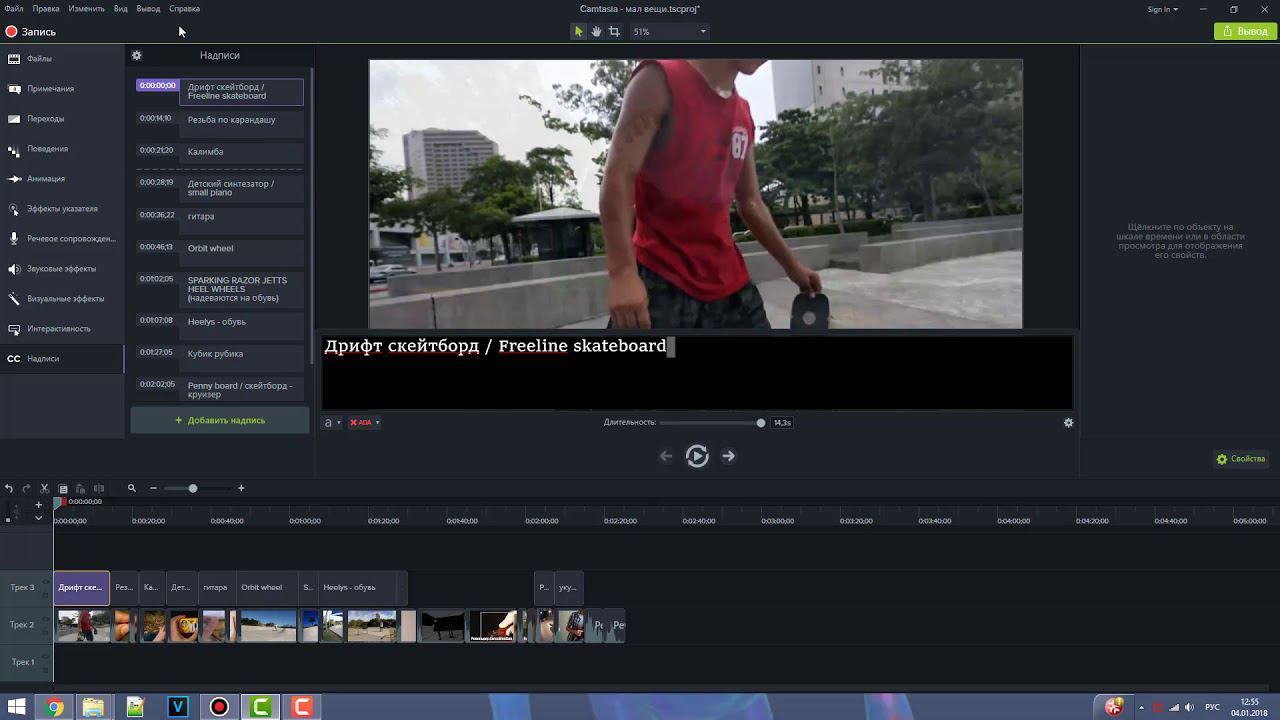Click the speaker icon for Звуковые эффекты
Screen dimensions: 1280x720
click(x=14, y=269)
